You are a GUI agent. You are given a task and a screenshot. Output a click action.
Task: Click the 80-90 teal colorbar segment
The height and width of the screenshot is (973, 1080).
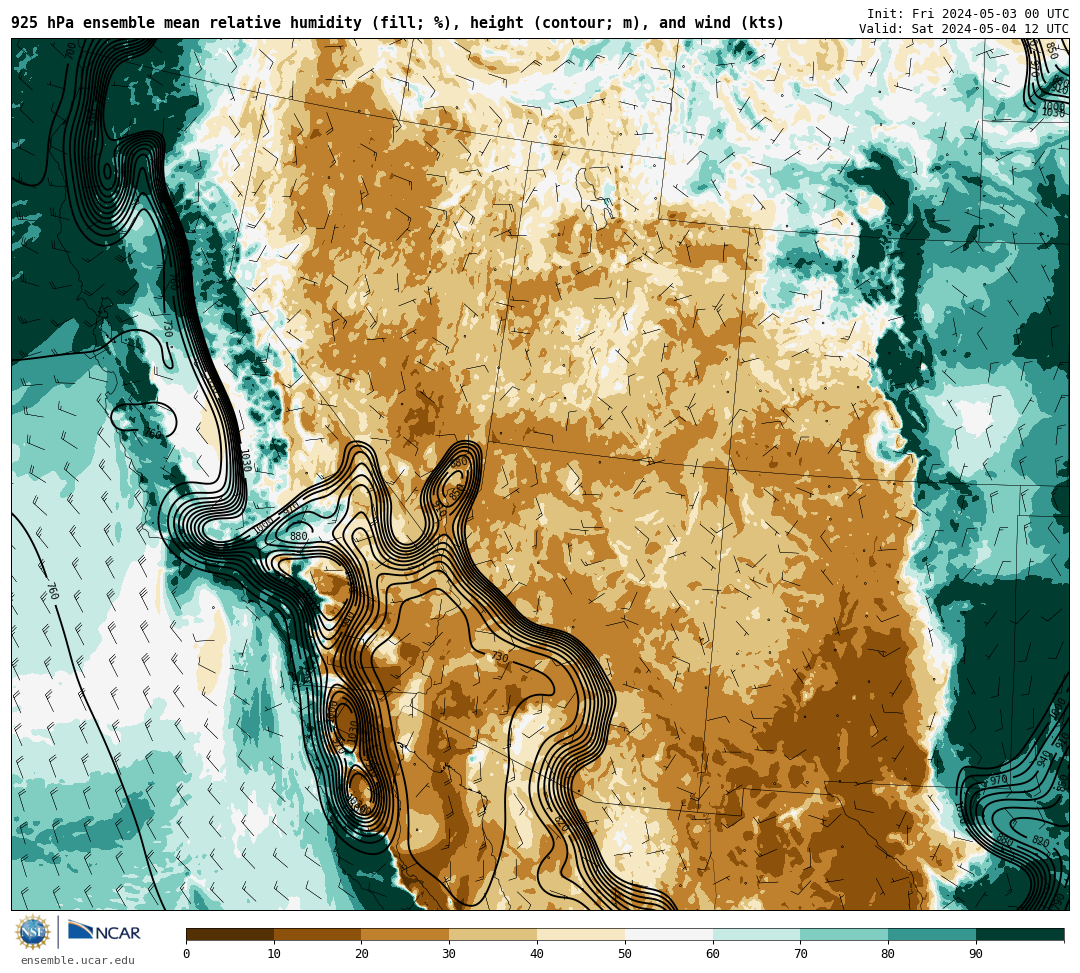tap(932, 934)
